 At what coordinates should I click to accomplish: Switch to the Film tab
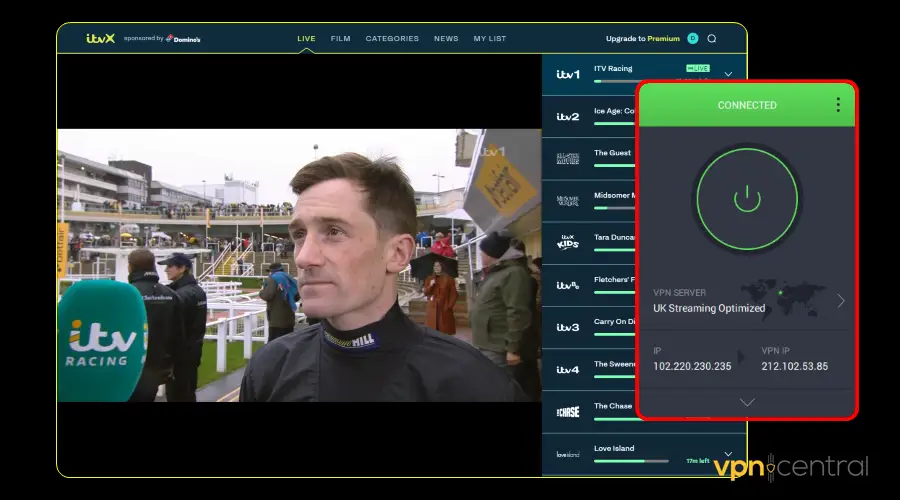click(340, 39)
